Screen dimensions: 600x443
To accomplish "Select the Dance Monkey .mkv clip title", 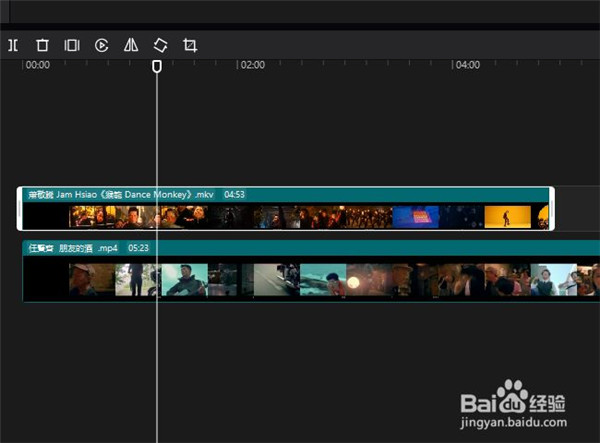I will click(x=135, y=194).
